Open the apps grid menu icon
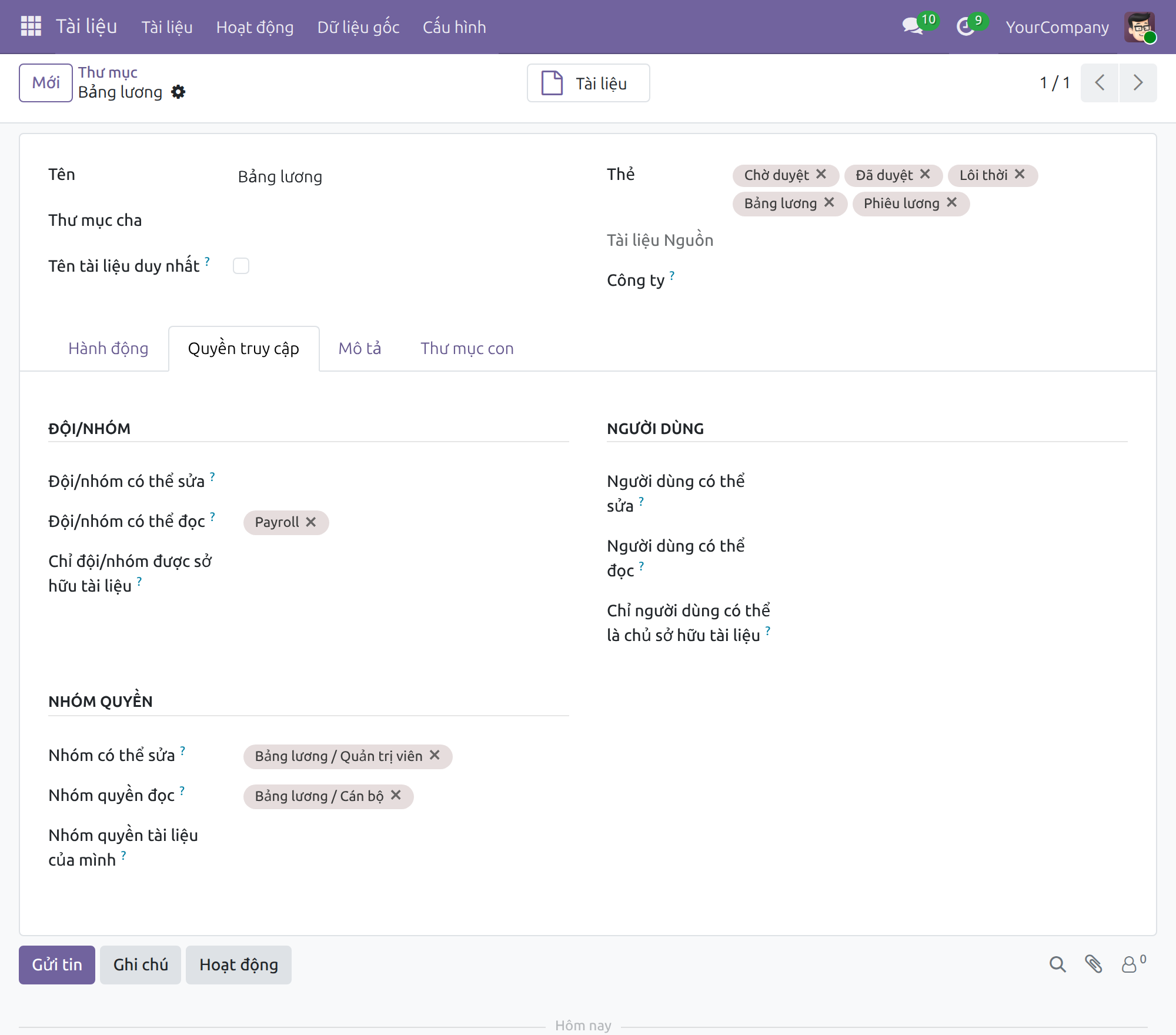Image resolution: width=1176 pixels, height=1035 pixels. (31, 26)
